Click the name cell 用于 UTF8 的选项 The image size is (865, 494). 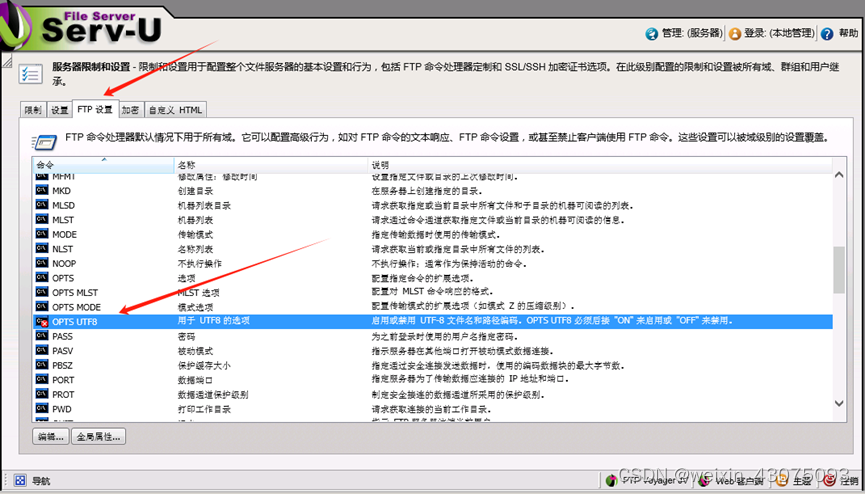pyautogui.click(x=213, y=321)
